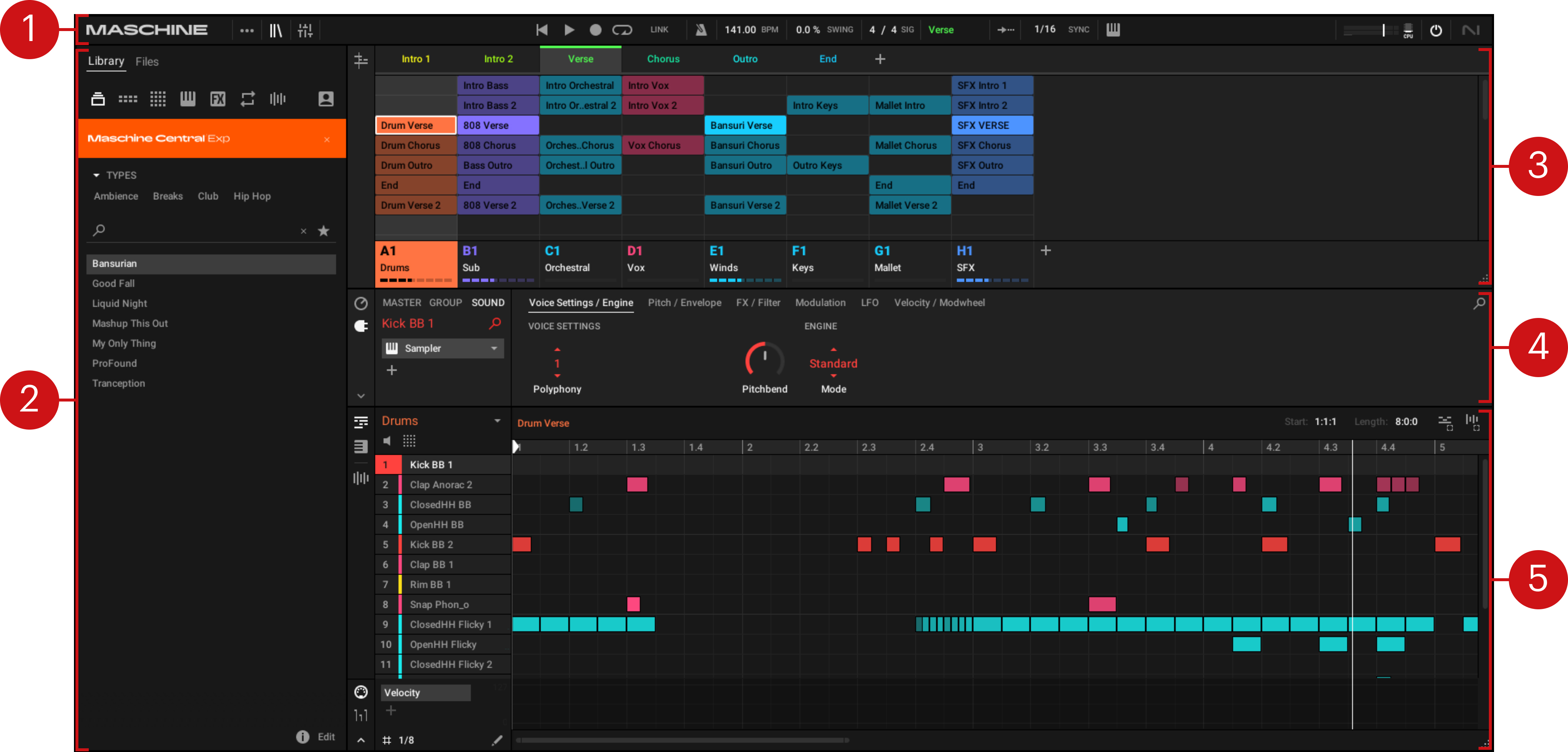Switch to the Files tab
The width and height of the screenshot is (1568, 752).
point(147,61)
